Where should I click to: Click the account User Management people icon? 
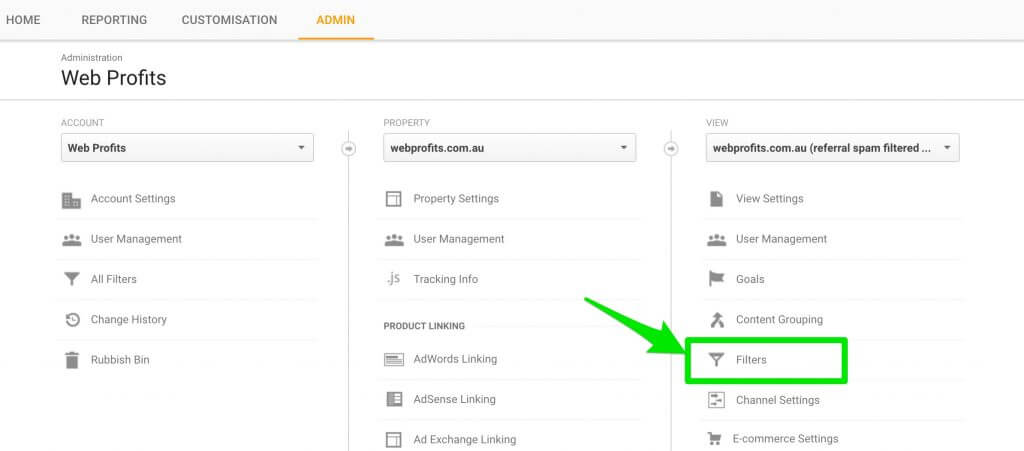[x=71, y=240]
